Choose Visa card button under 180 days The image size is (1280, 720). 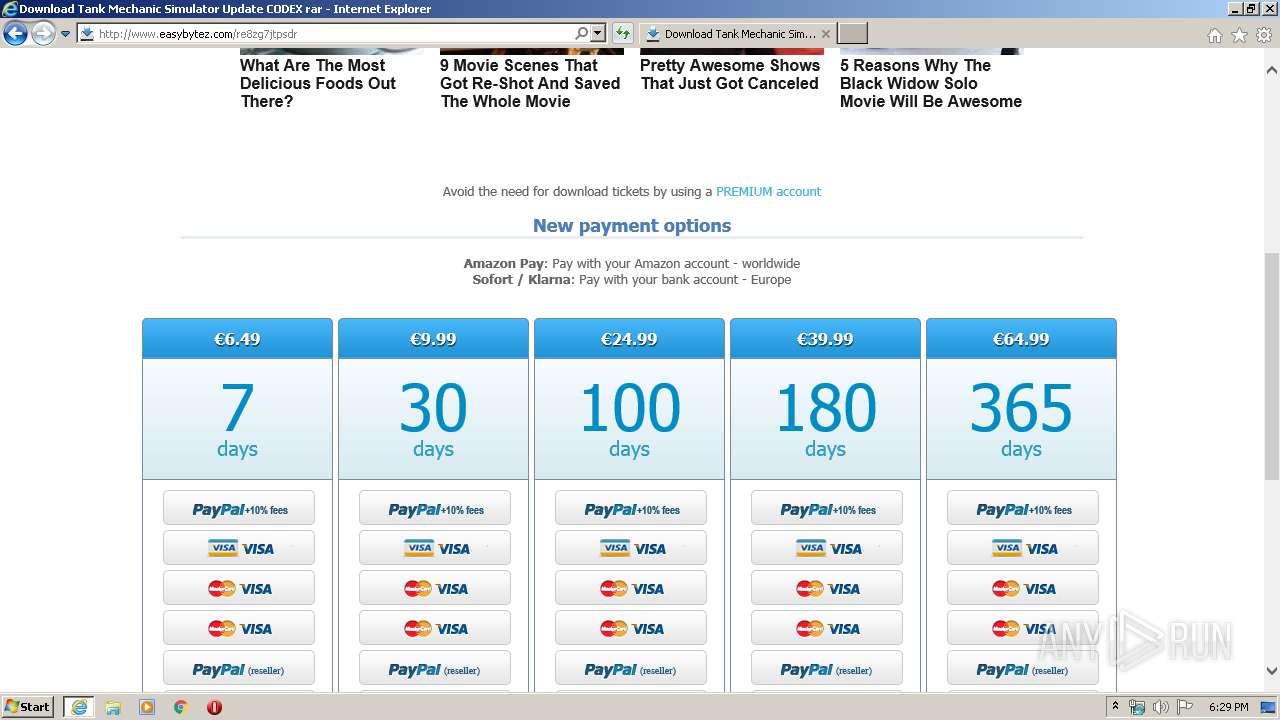(x=827, y=548)
